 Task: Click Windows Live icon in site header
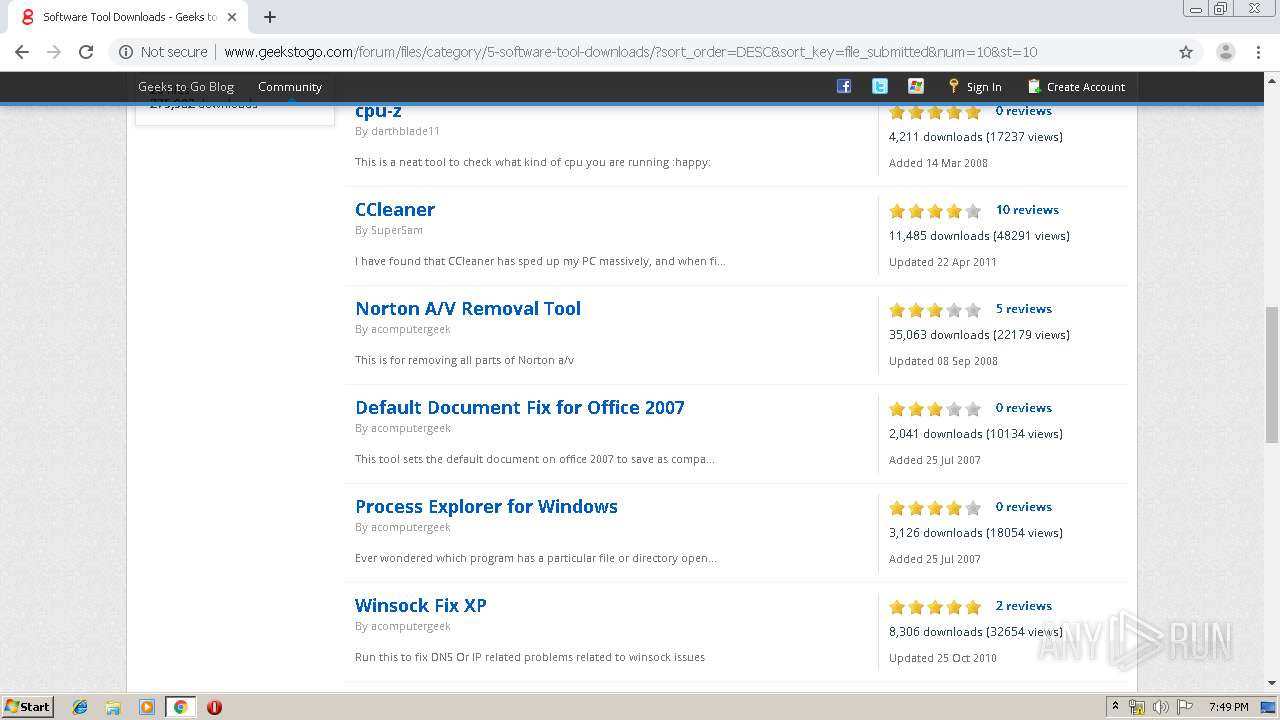916,86
